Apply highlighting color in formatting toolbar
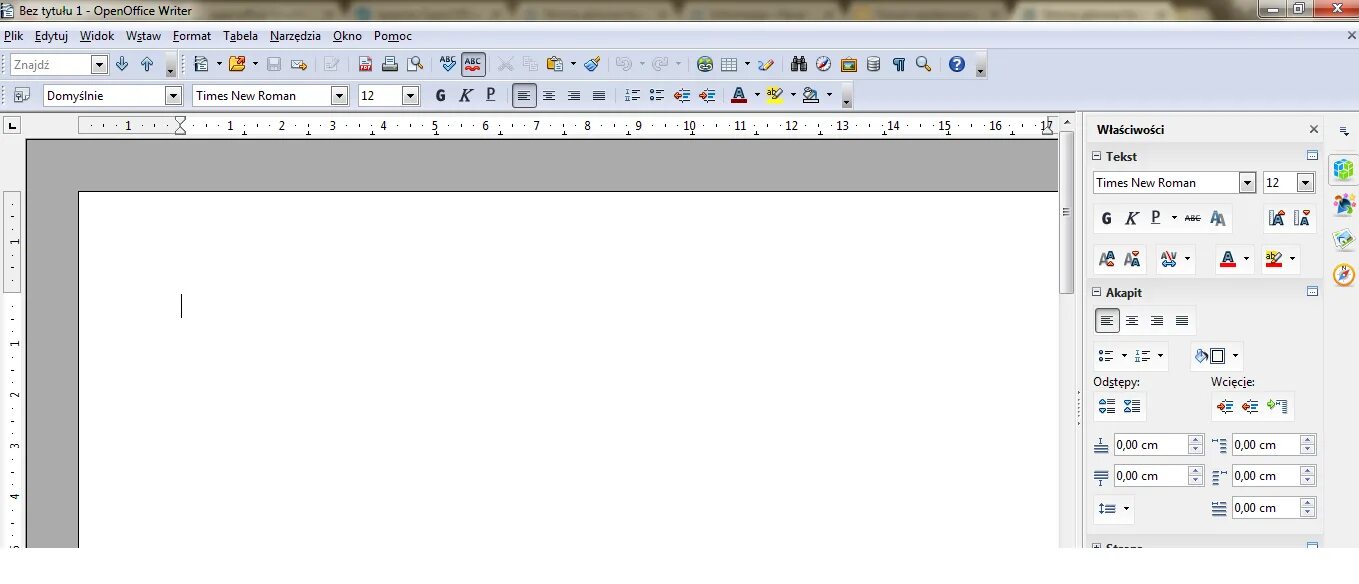Viewport: 1359px width, 584px height. point(775,95)
